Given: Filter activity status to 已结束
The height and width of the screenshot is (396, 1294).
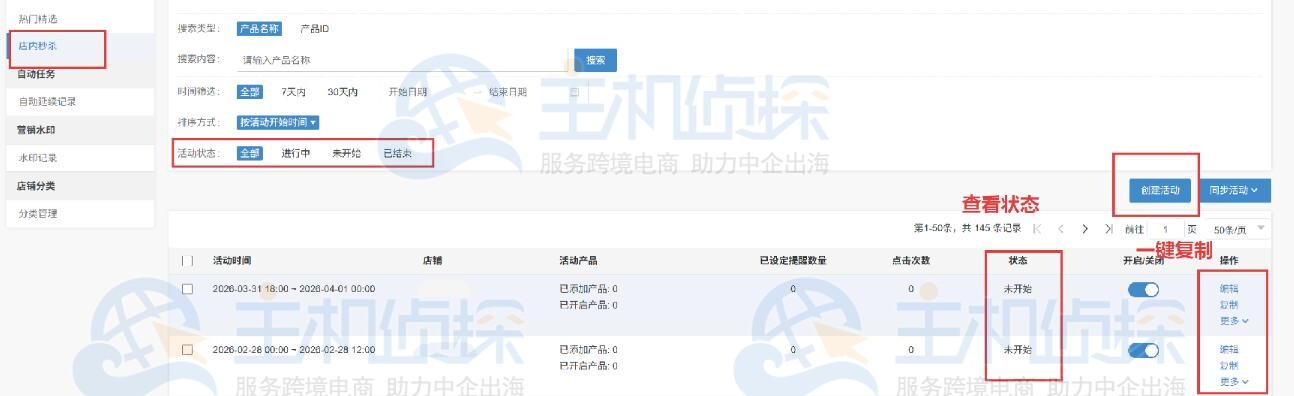Looking at the screenshot, I should [398, 153].
